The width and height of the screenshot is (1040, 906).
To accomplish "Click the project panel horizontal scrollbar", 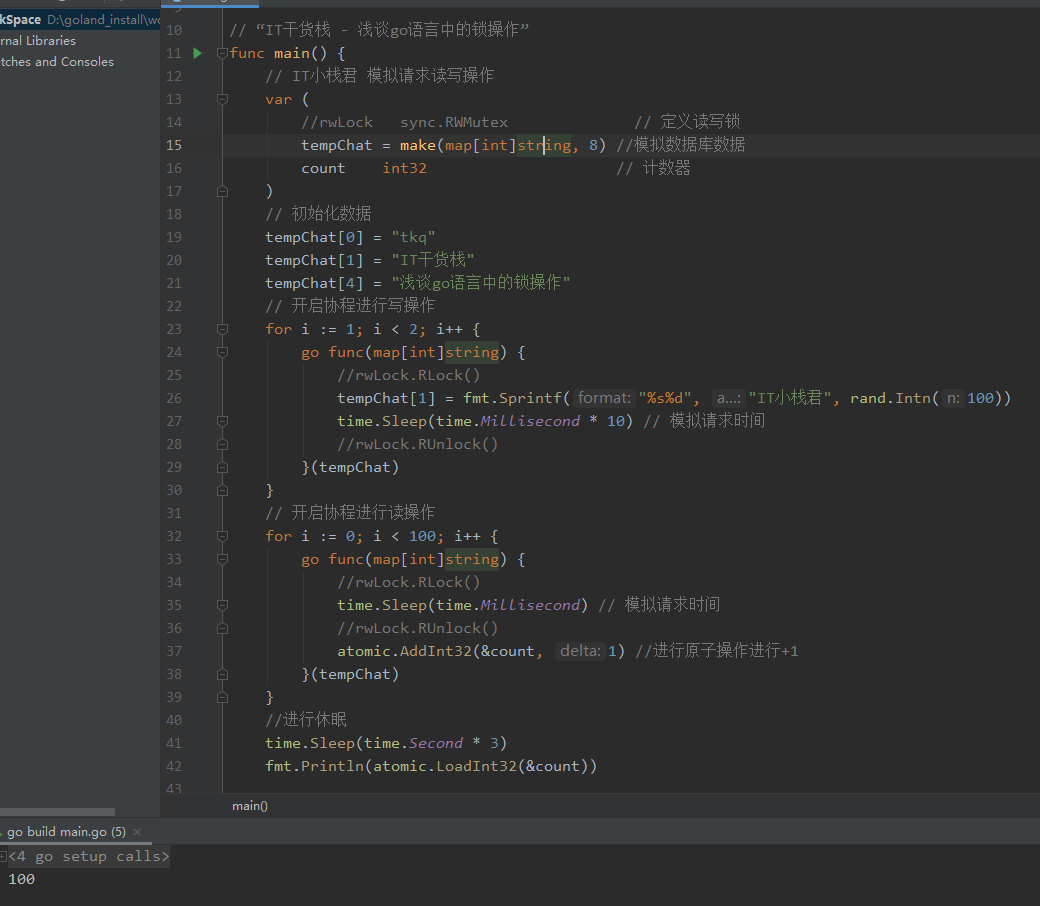I will click(x=57, y=812).
